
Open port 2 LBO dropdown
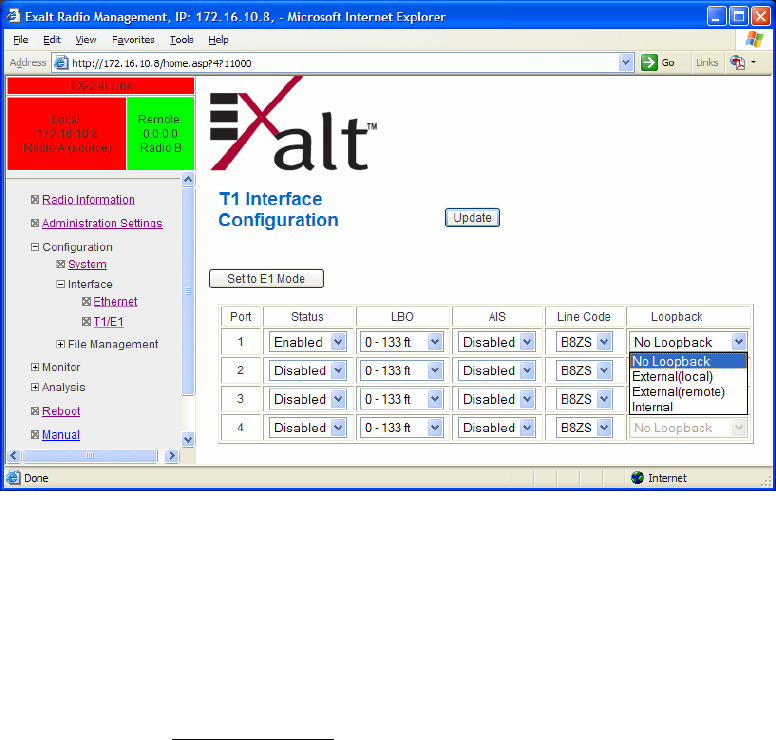(x=435, y=370)
